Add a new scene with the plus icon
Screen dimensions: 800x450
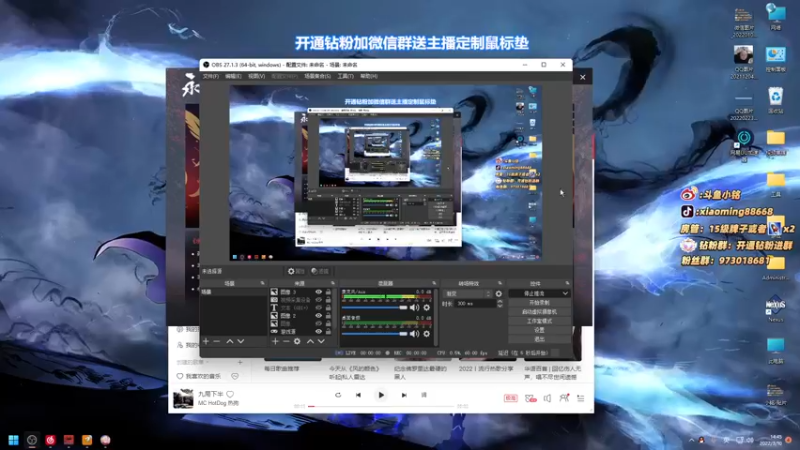tap(206, 341)
